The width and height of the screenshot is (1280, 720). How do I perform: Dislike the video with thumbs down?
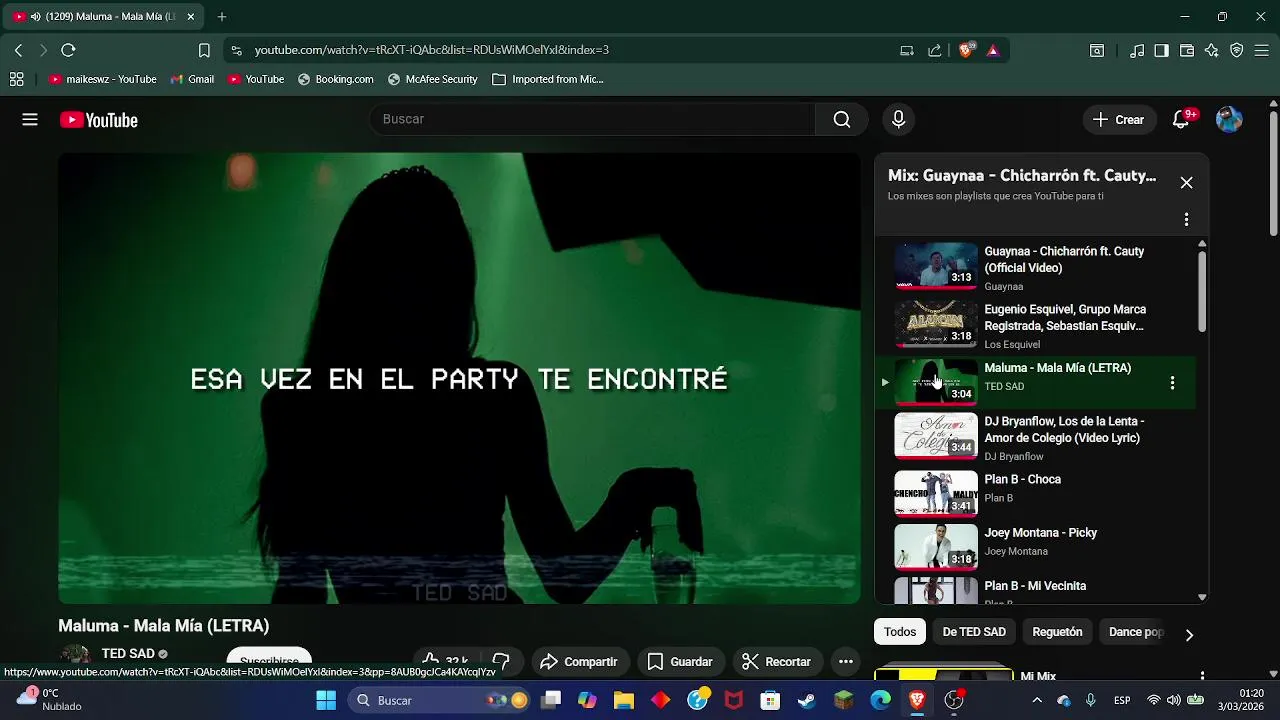point(502,661)
